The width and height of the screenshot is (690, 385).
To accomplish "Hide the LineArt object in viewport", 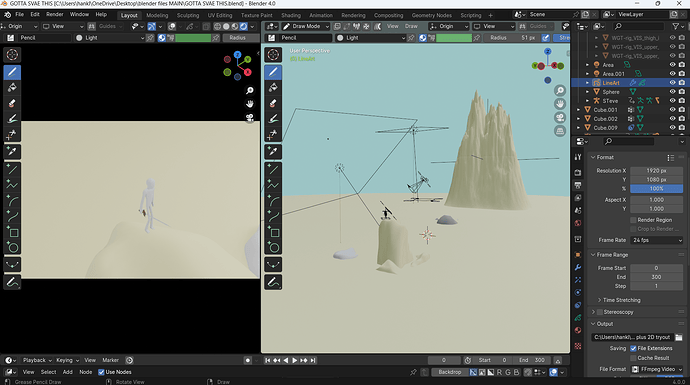I will tap(672, 83).
